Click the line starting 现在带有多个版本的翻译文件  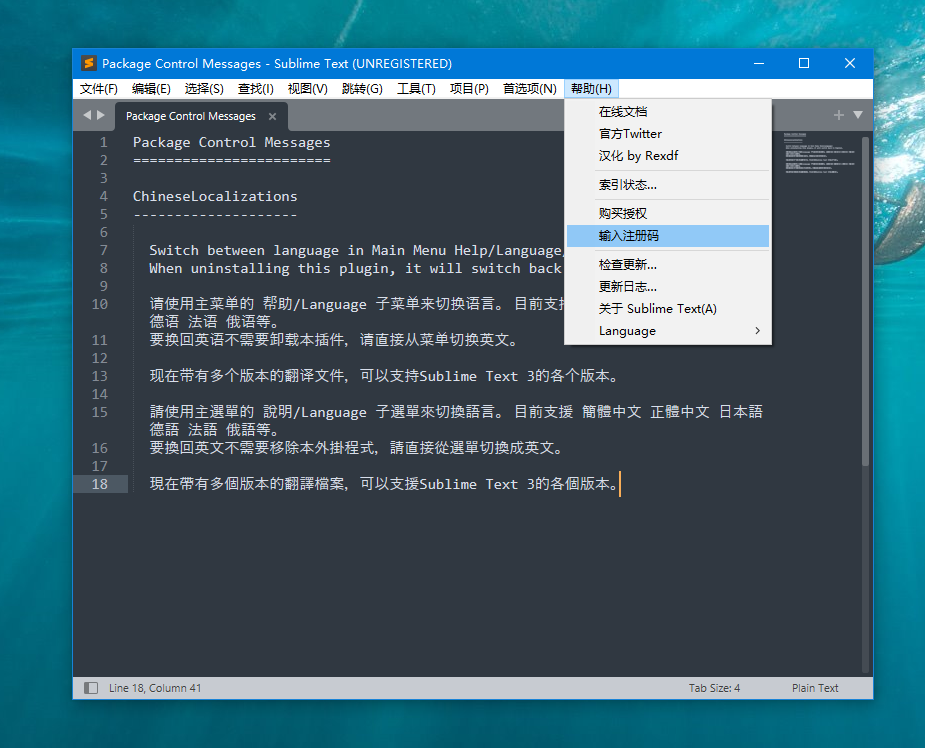click(x=383, y=376)
